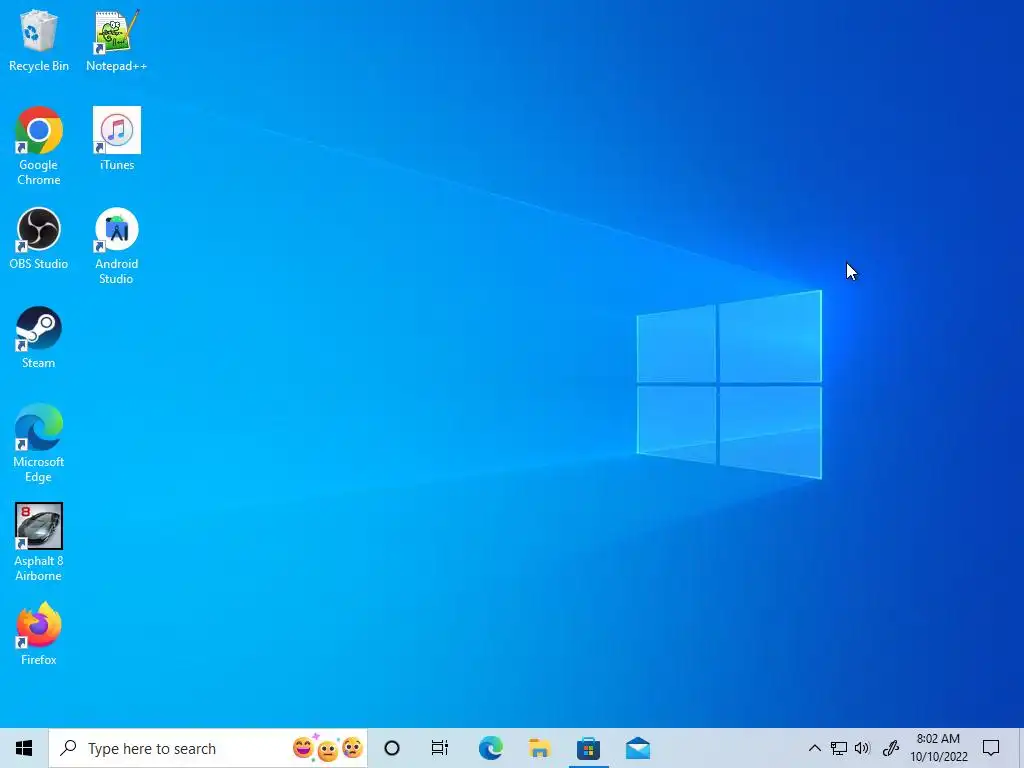Select the OBS Studio desktop shortcut
Screen dimensions: 1024x768
[39, 238]
